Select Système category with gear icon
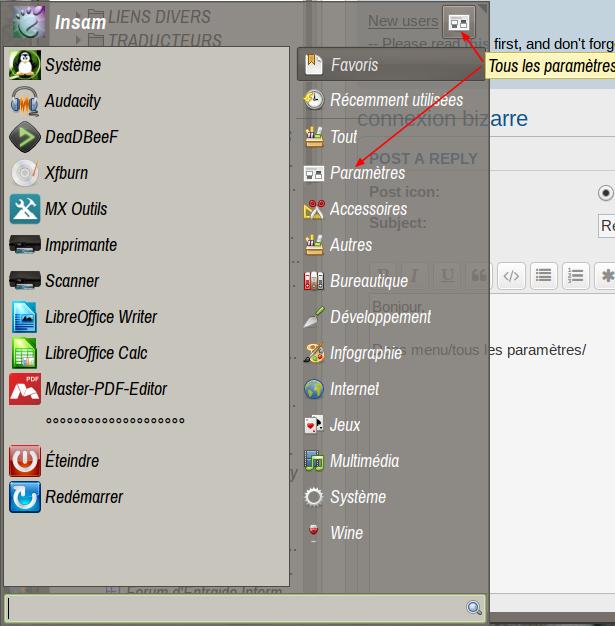Screen dimensions: 615x626 (391, 497)
